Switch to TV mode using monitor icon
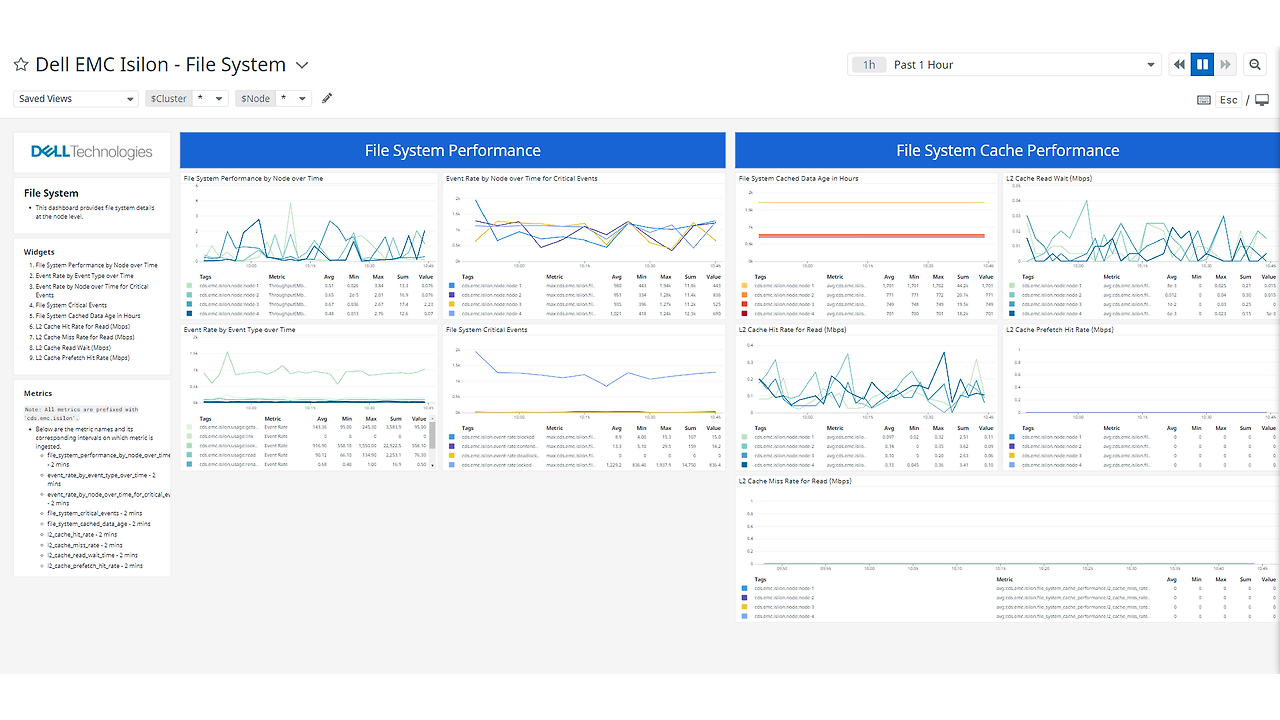Image resolution: width=1280 pixels, height=720 pixels. tap(1262, 100)
